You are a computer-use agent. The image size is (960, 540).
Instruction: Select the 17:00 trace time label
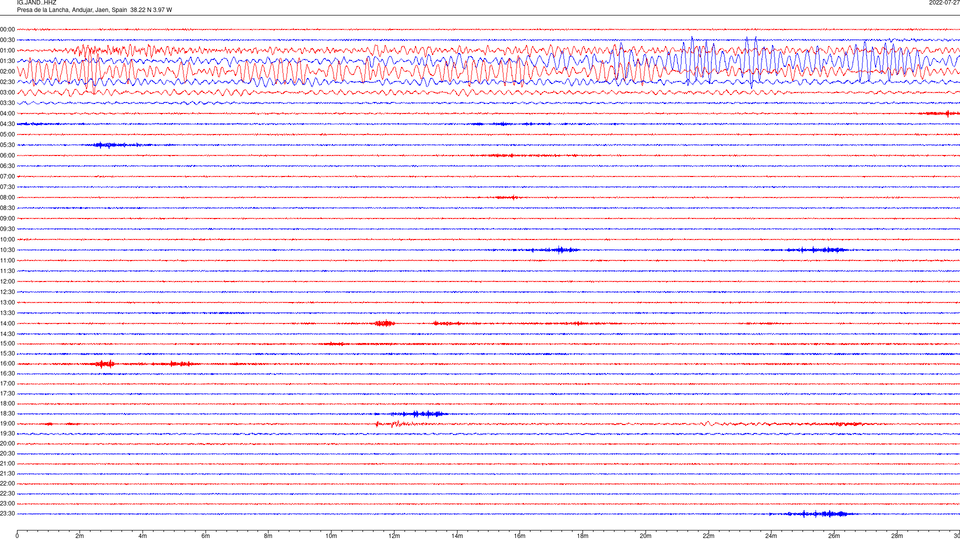coord(7,384)
